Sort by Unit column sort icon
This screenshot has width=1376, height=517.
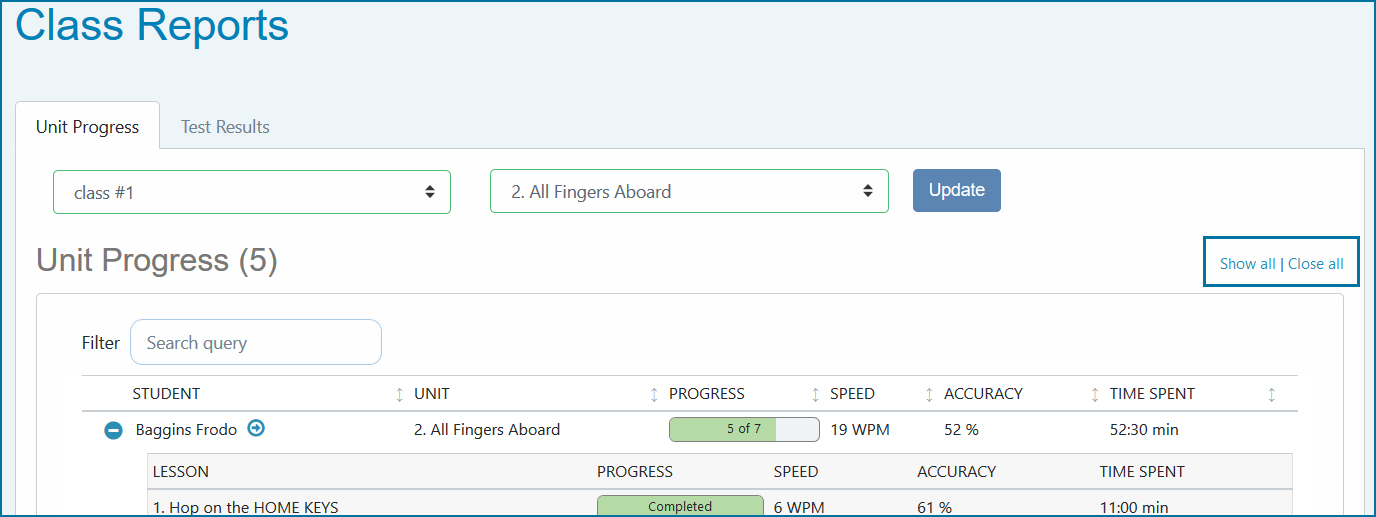point(654,394)
